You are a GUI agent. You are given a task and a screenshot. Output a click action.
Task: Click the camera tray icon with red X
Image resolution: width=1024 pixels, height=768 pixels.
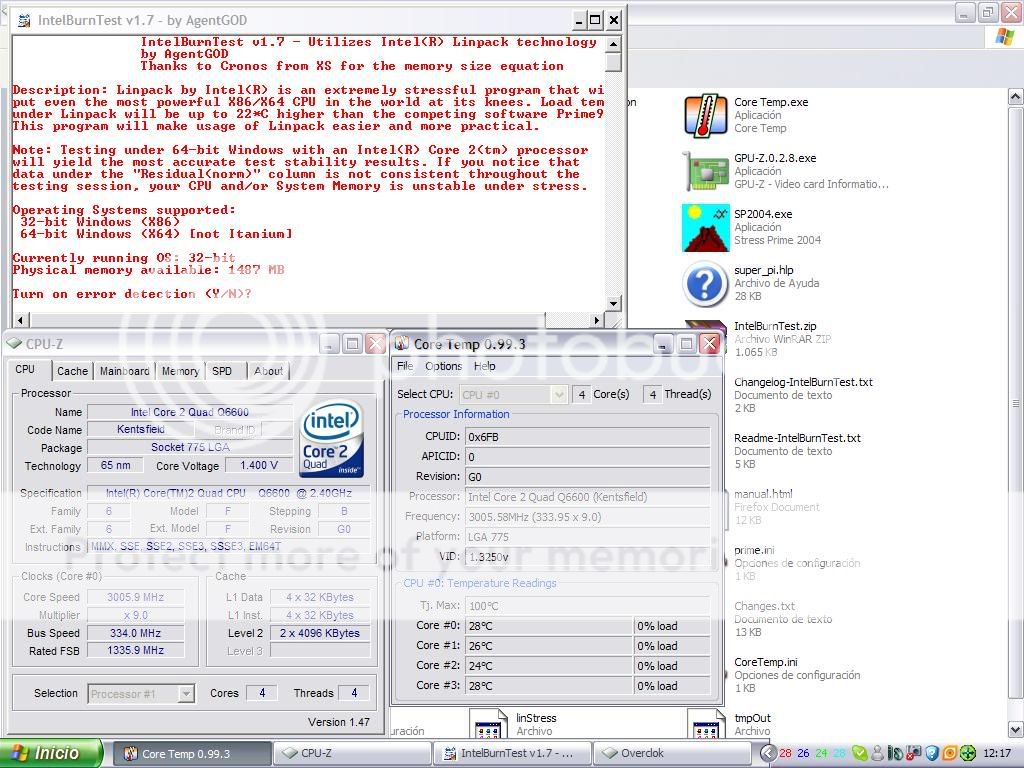pos(914,753)
